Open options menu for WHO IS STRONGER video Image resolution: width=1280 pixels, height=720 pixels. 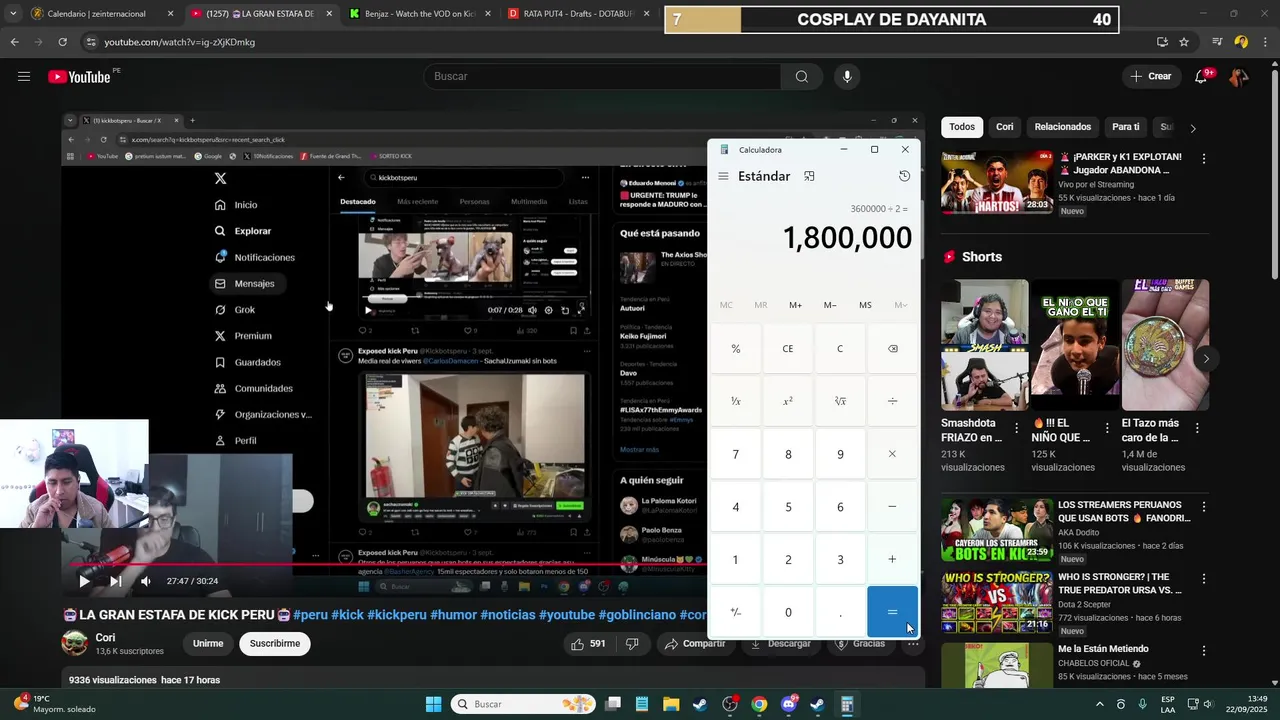click(1204, 579)
